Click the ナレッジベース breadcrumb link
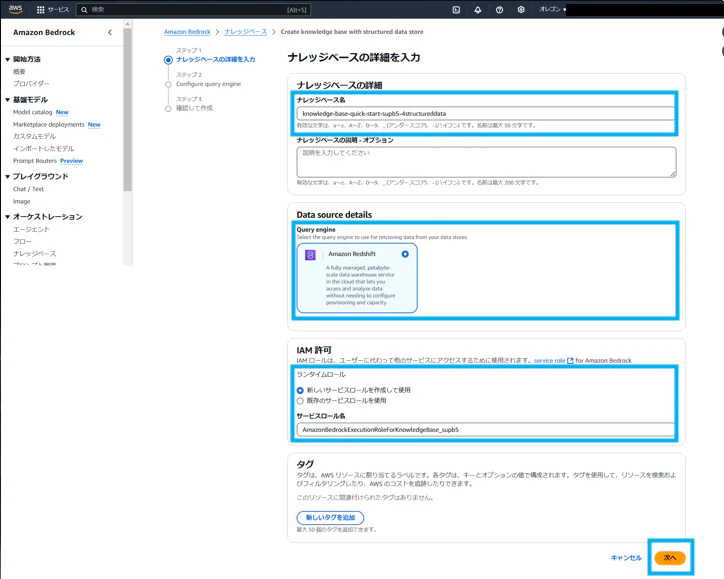 point(246,32)
